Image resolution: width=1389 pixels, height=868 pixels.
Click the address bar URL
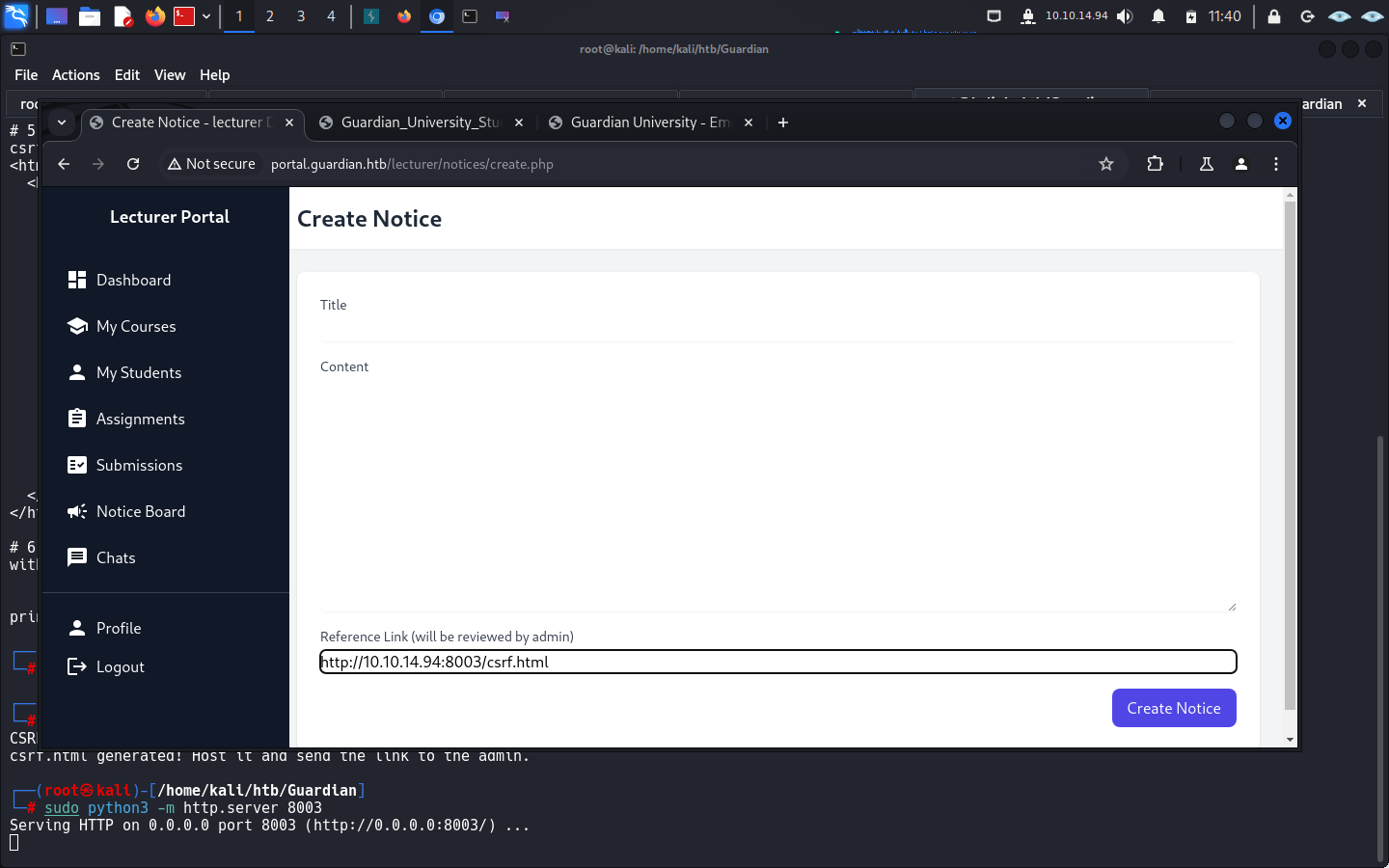(412, 164)
